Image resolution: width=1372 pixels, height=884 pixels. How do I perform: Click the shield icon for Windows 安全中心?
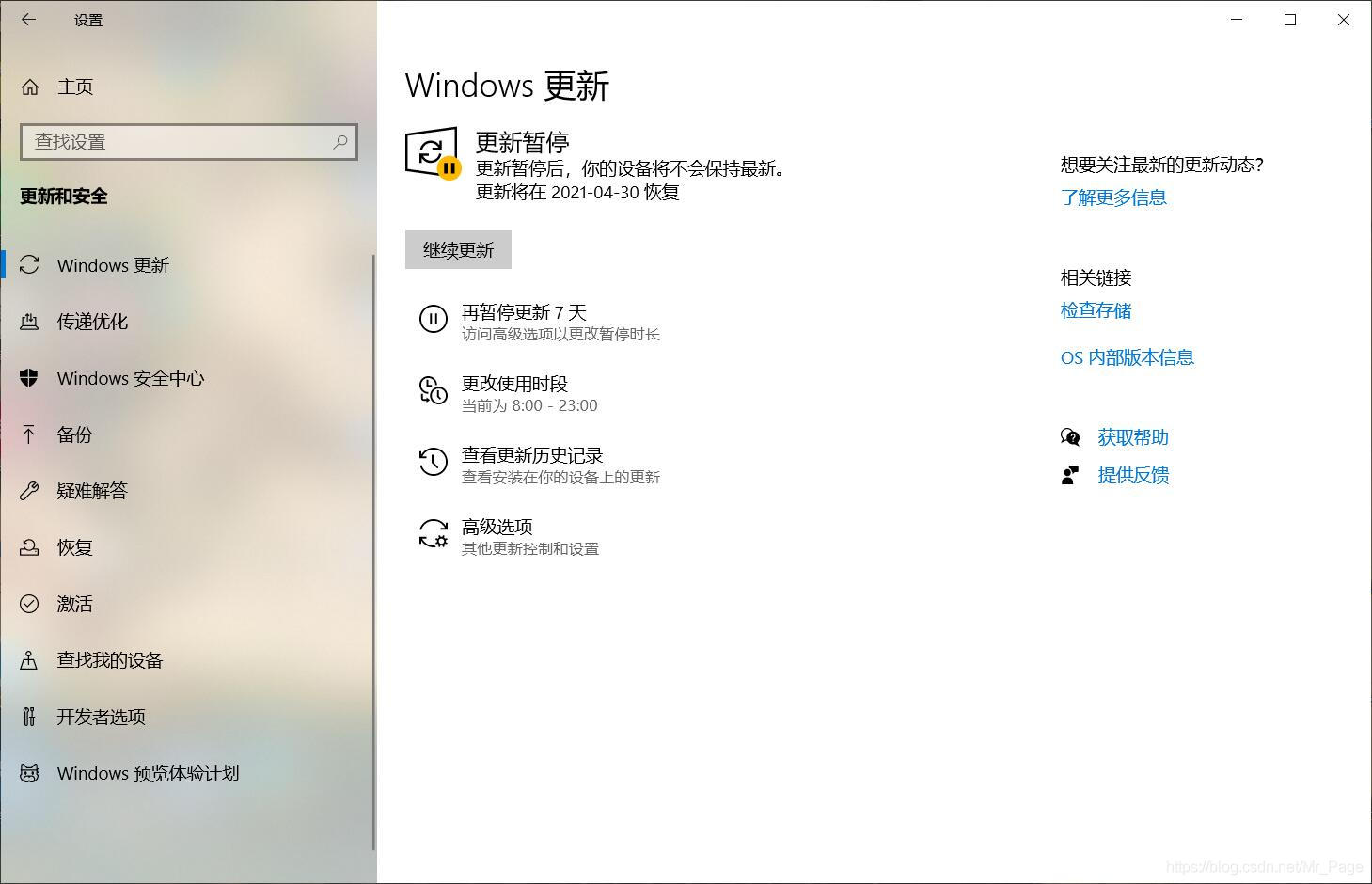click(x=29, y=378)
